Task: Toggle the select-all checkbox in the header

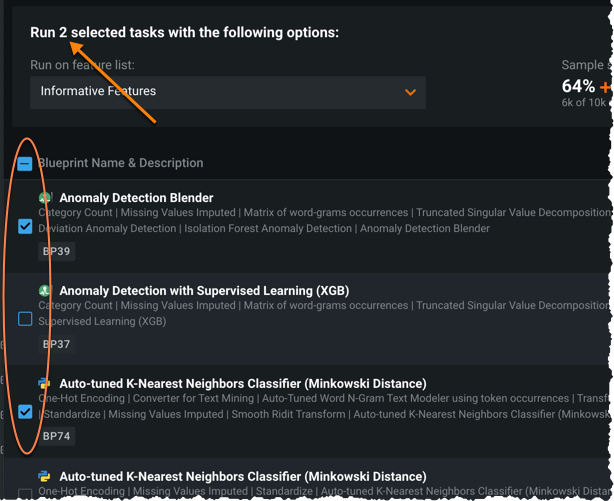Action: [25, 164]
